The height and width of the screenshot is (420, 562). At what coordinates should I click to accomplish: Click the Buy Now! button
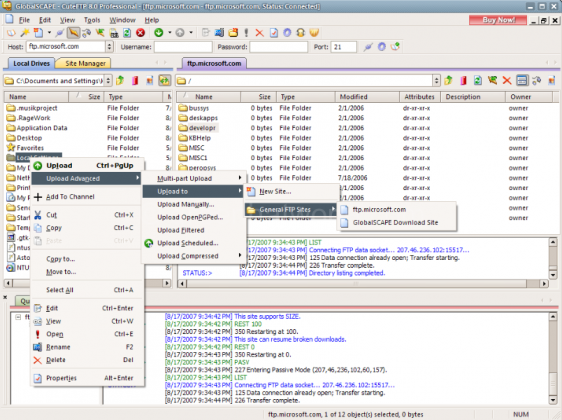[498, 20]
